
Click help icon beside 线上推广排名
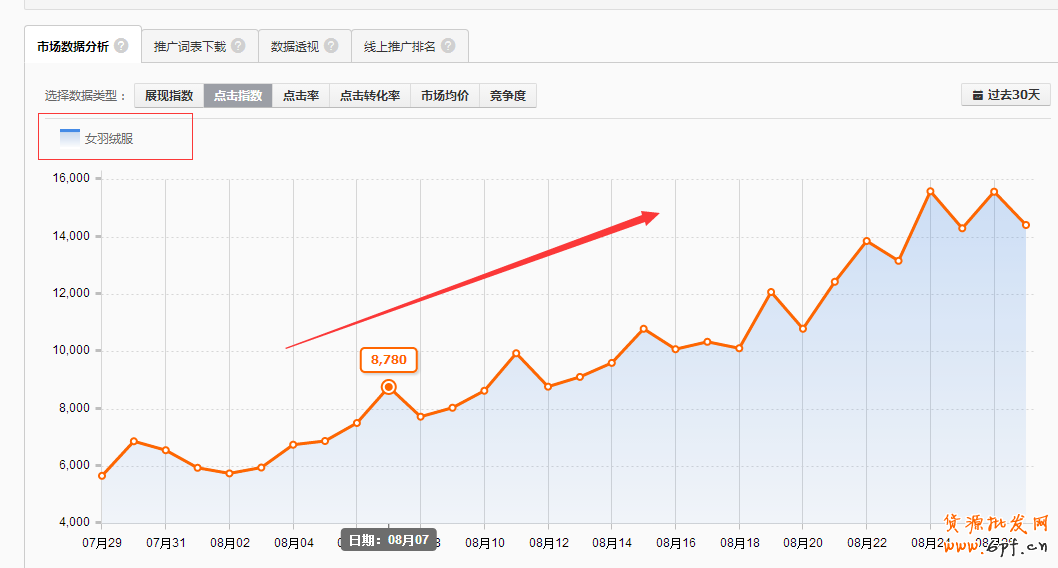coord(448,46)
